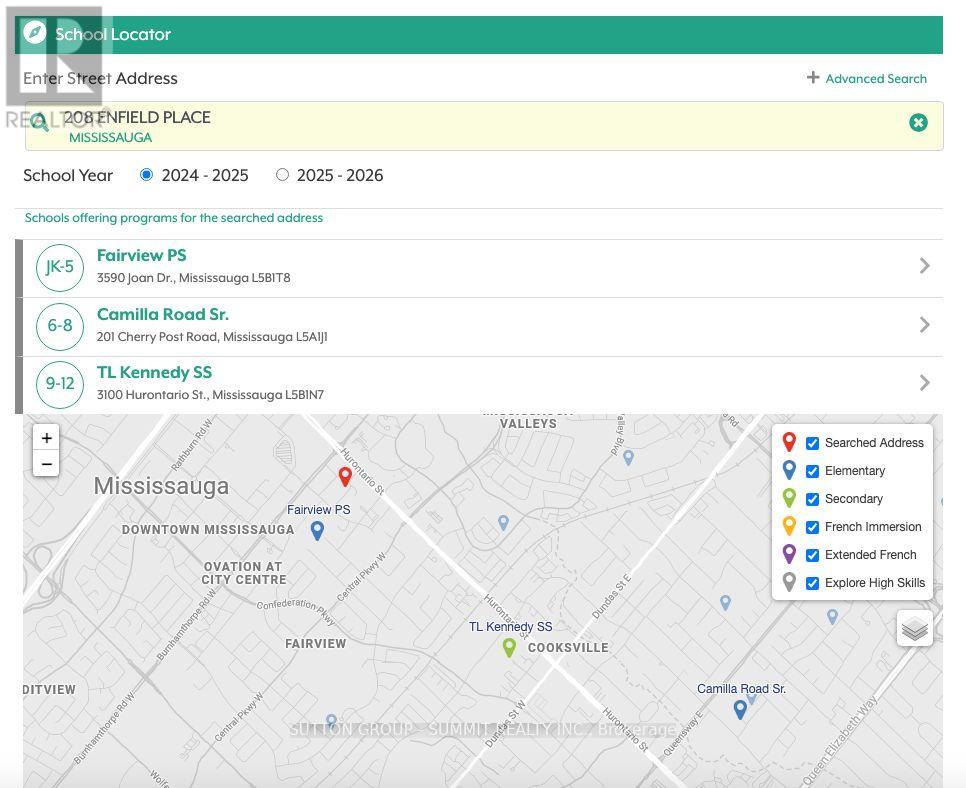
Task: Click the purple Extended French legend pin
Action: tap(789, 554)
